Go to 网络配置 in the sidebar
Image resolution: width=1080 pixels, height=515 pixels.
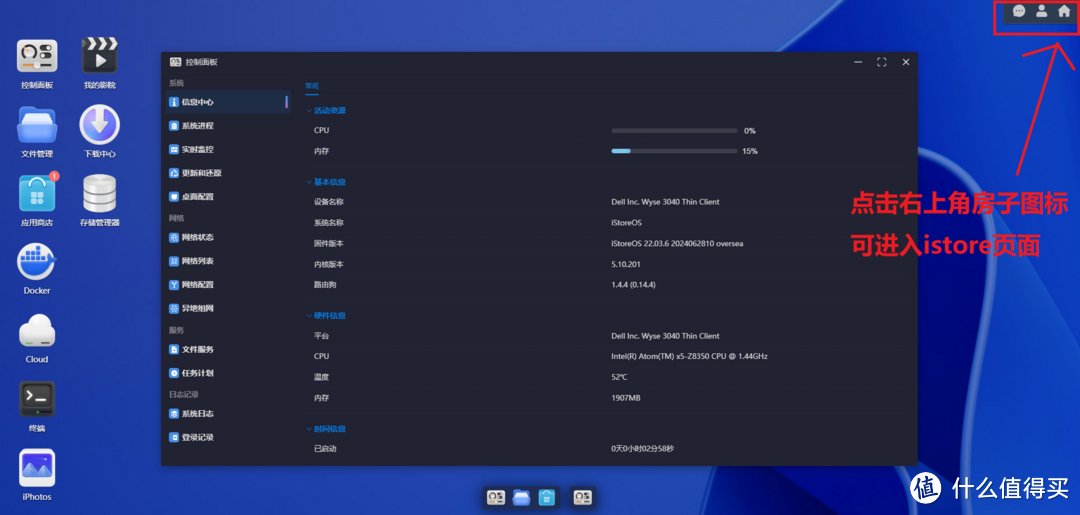(x=196, y=285)
